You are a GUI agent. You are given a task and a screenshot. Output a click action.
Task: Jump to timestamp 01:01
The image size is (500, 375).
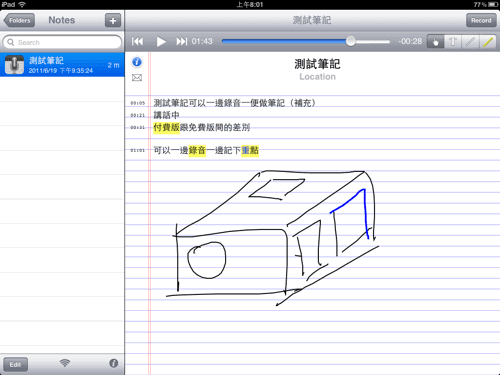click(x=138, y=150)
